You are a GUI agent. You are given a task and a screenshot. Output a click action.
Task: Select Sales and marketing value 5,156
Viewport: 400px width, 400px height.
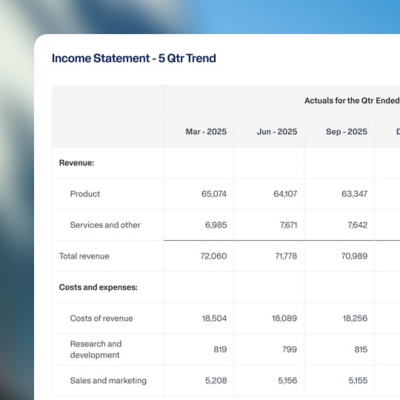[287, 381]
